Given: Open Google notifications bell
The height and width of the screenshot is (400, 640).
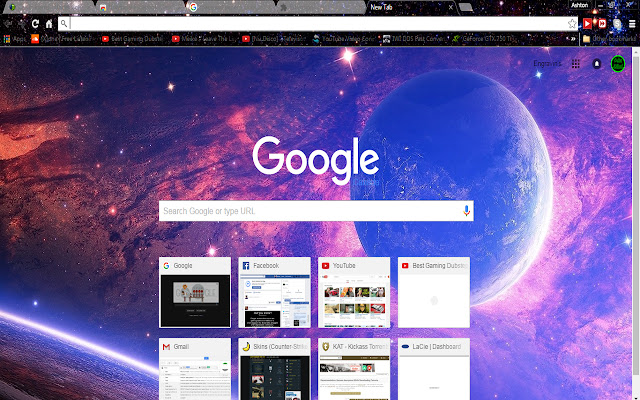Looking at the screenshot, I should (x=596, y=64).
